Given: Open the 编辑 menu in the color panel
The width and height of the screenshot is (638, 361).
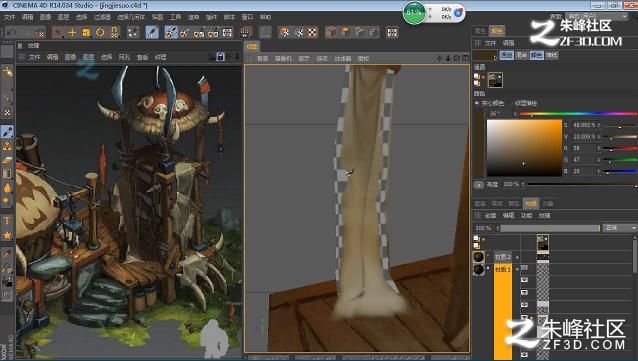Looking at the screenshot, I should 509,43.
